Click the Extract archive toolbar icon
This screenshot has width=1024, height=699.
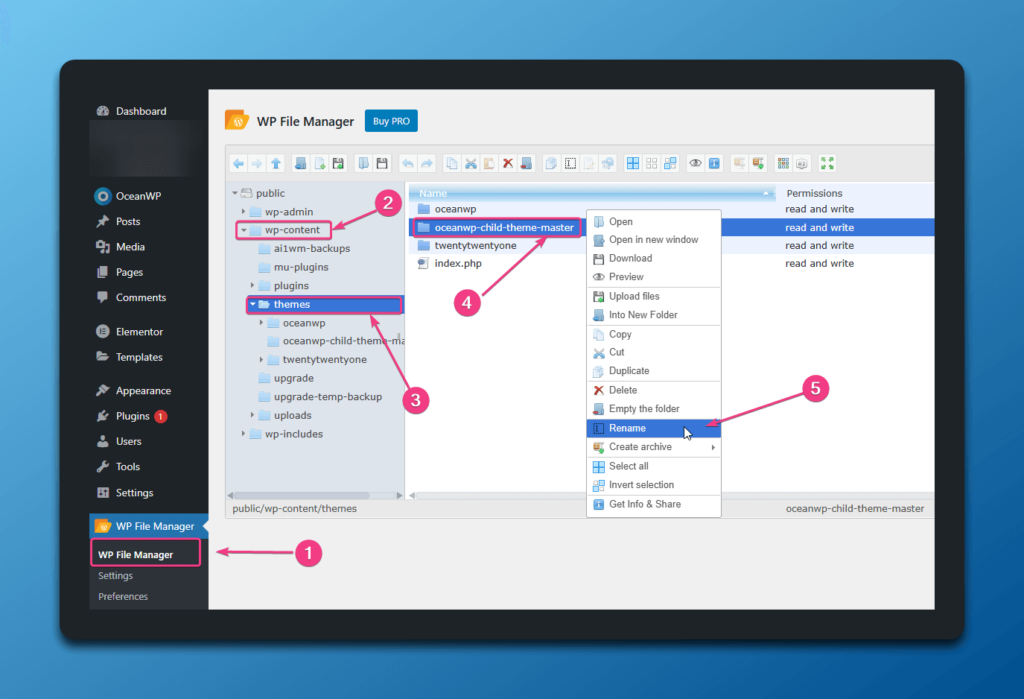point(739,163)
